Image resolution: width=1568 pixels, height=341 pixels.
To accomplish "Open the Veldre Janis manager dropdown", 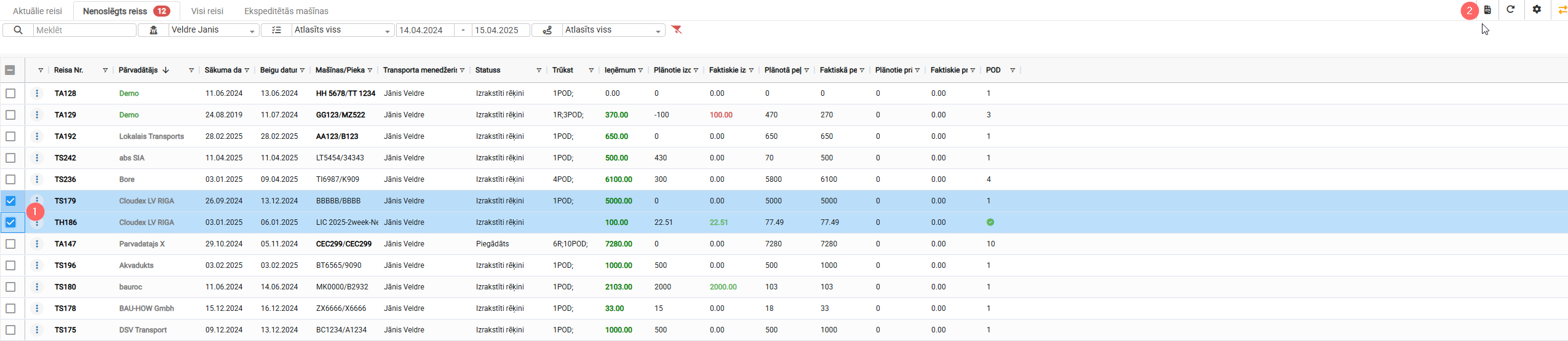I will click(213, 30).
